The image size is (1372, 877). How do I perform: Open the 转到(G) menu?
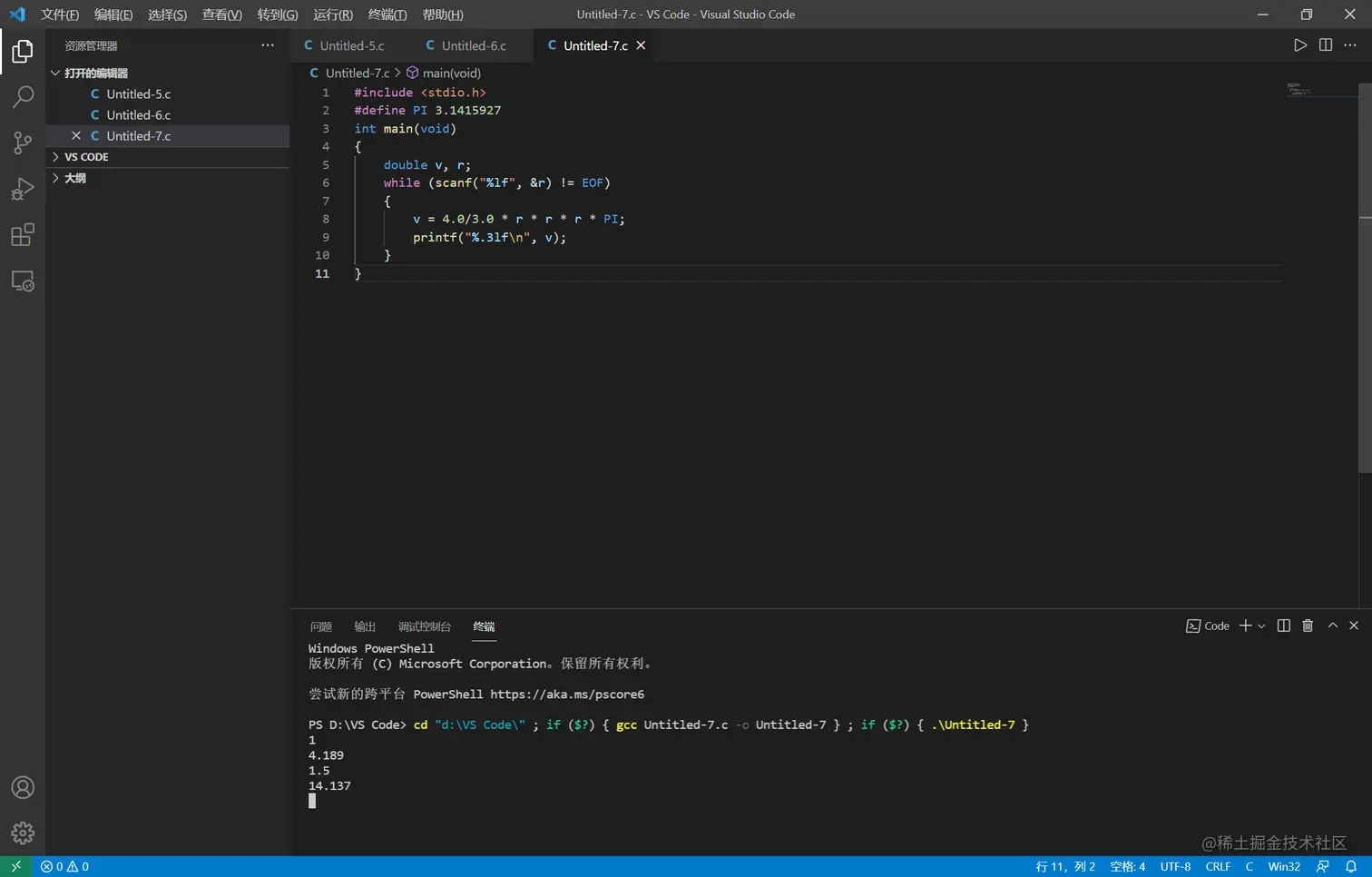click(x=278, y=15)
